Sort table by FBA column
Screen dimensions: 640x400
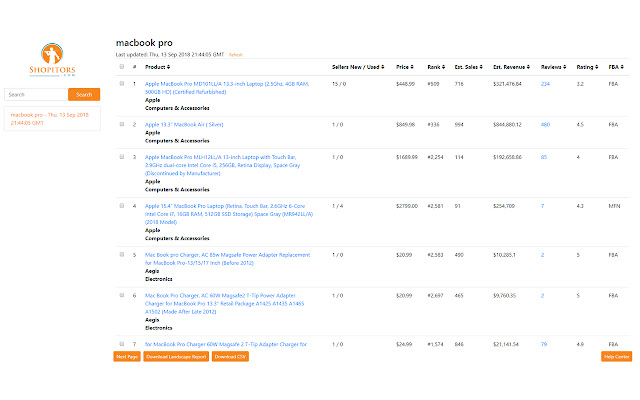pyautogui.click(x=616, y=67)
